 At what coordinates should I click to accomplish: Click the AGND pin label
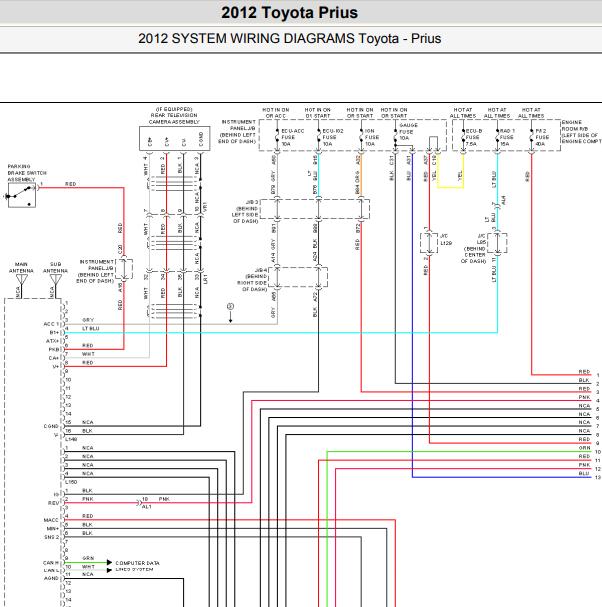51,578
